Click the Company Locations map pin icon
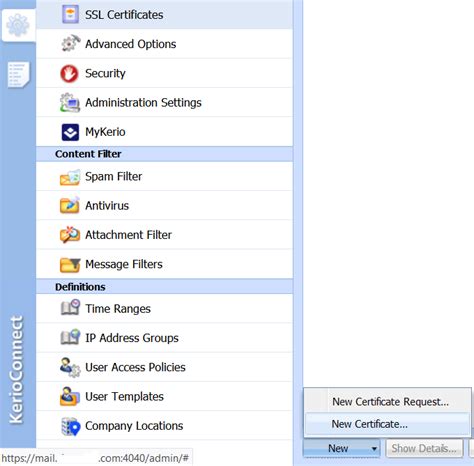This screenshot has height=466, width=474. 71,426
